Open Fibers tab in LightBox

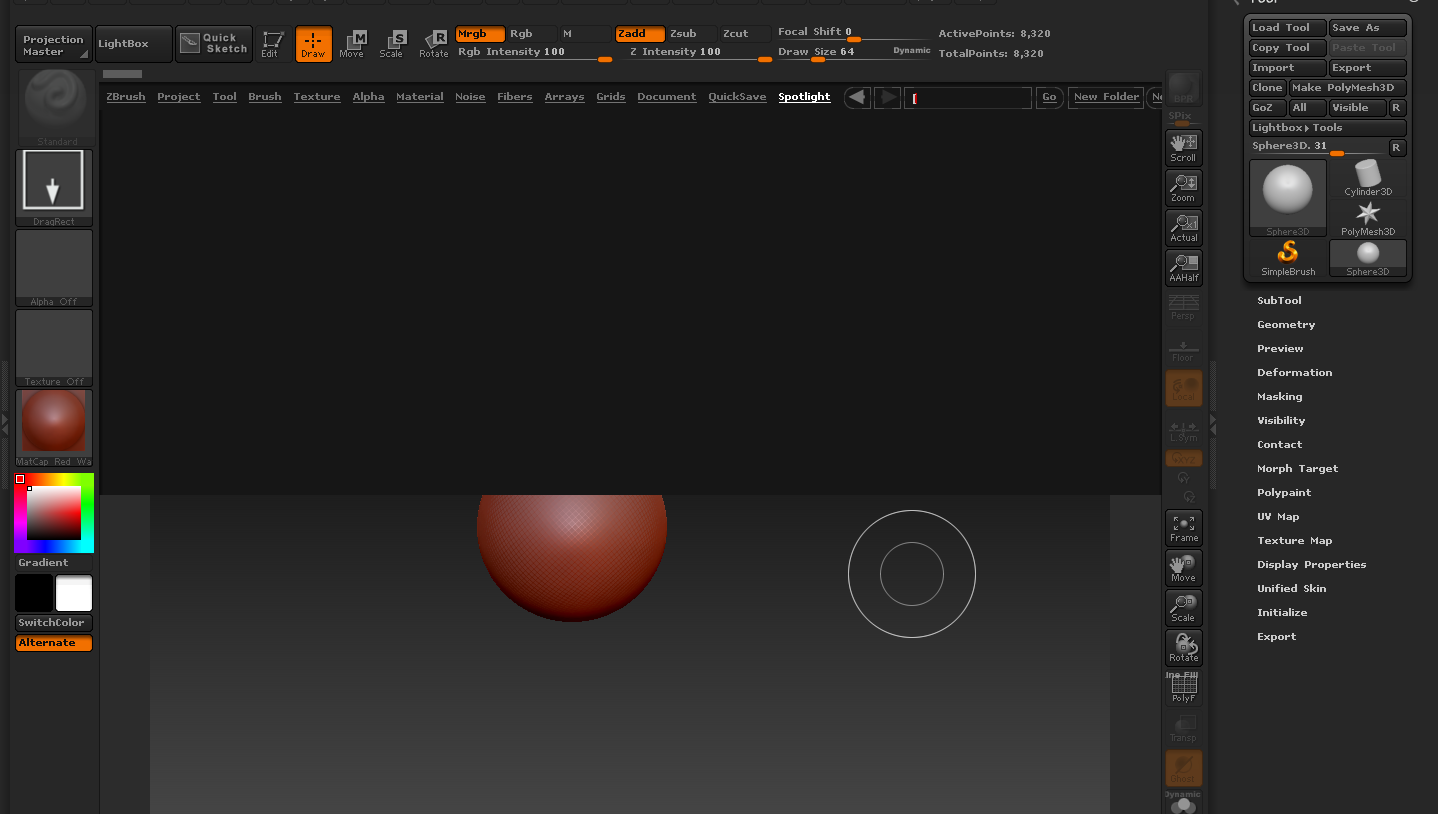tap(515, 97)
